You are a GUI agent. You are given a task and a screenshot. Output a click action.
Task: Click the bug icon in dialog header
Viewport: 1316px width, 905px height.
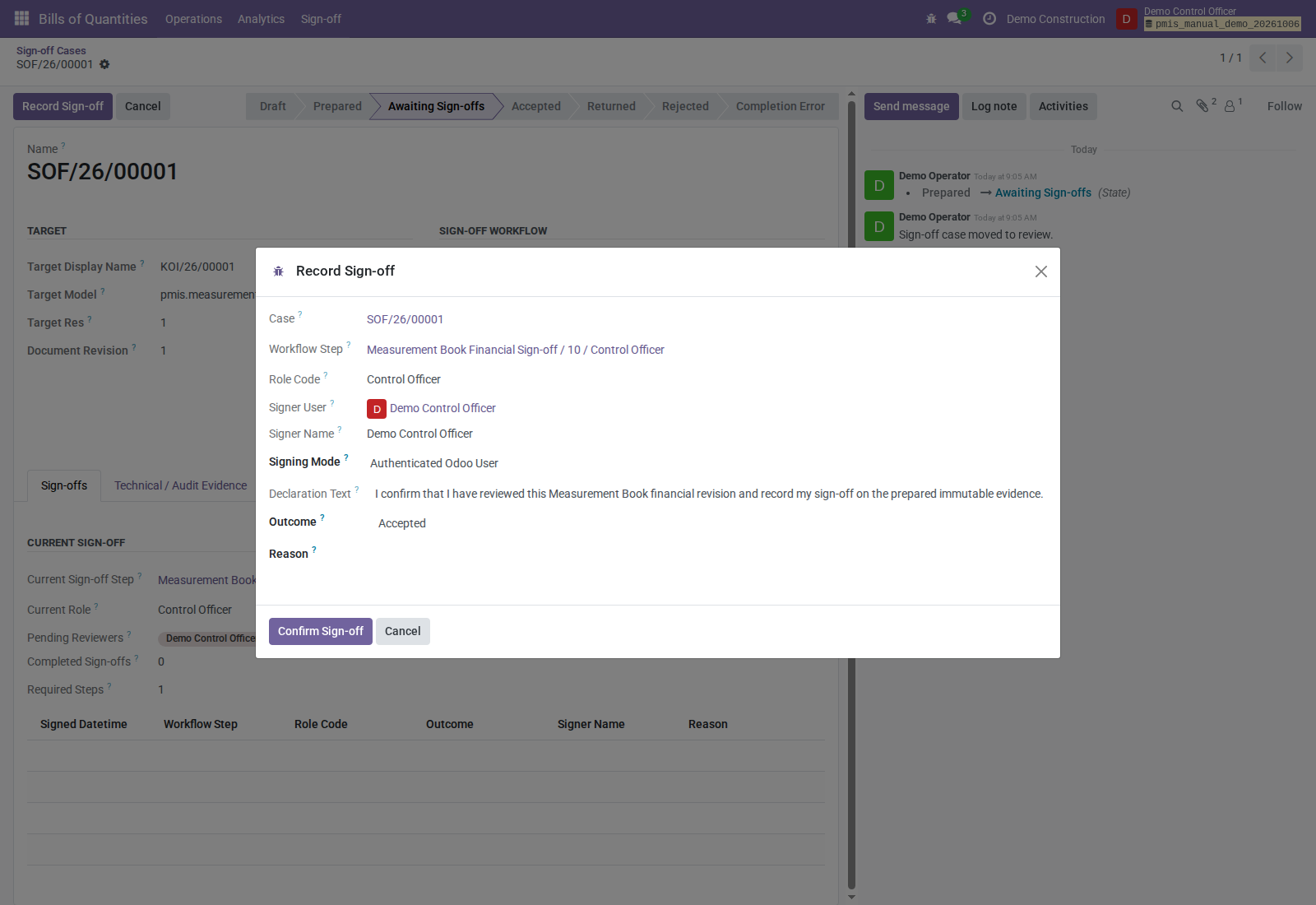(278, 271)
